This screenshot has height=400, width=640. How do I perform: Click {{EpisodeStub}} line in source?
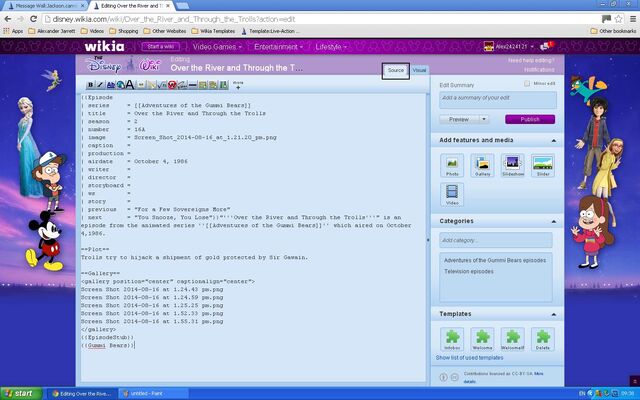pos(107,338)
